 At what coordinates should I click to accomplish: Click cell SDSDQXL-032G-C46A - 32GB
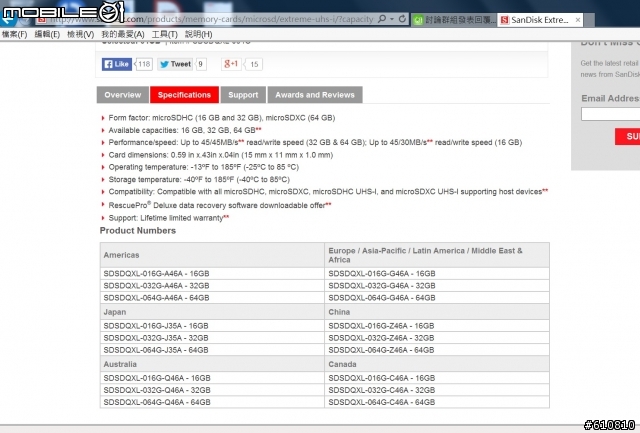click(437, 390)
